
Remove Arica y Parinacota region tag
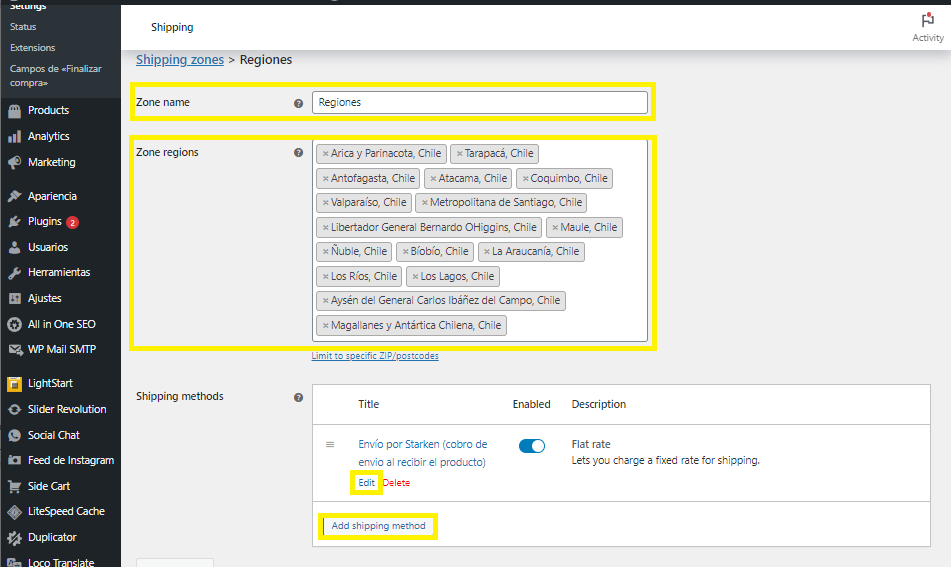[325, 154]
